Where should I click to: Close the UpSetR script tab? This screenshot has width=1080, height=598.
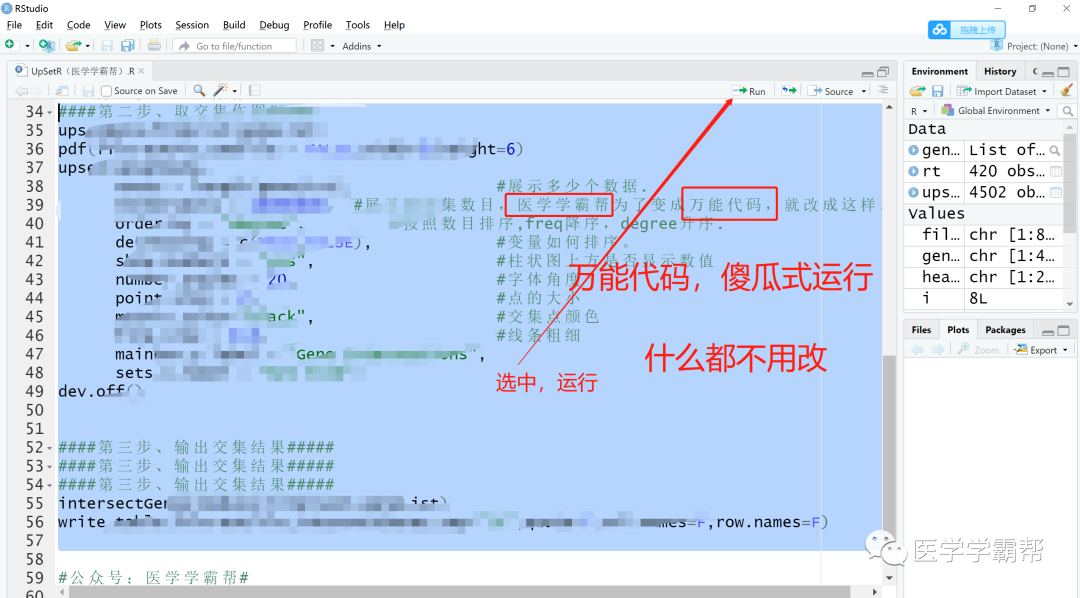tap(141, 71)
